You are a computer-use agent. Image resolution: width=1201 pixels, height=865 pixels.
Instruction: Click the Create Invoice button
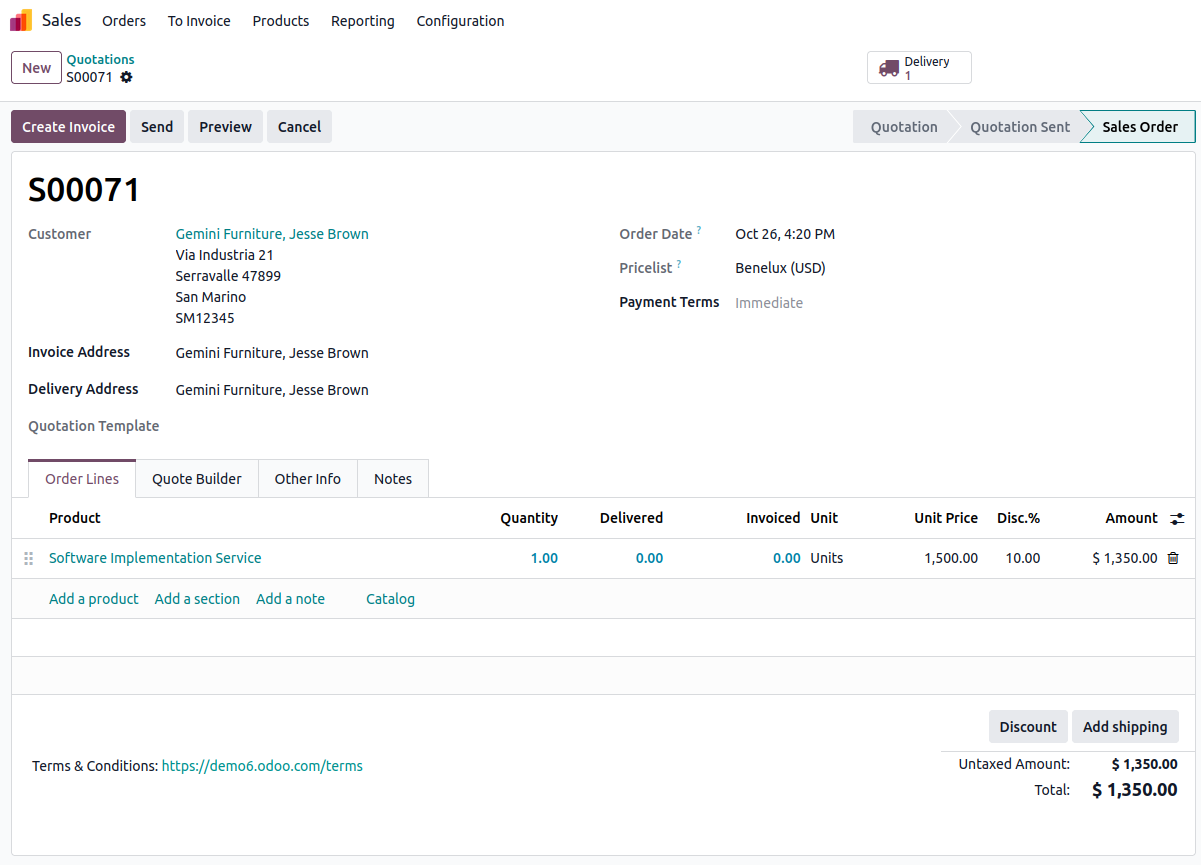pos(68,127)
